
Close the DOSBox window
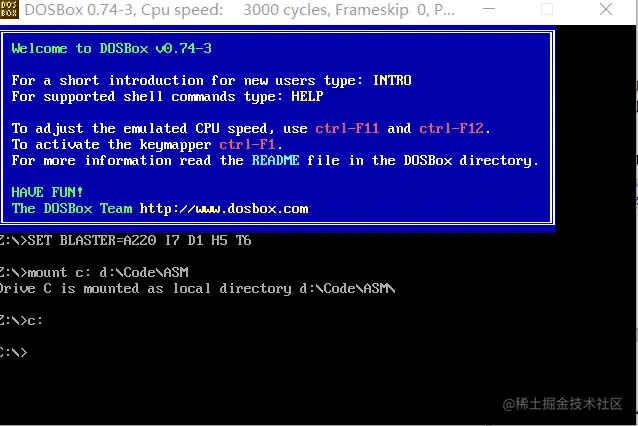click(x=606, y=9)
